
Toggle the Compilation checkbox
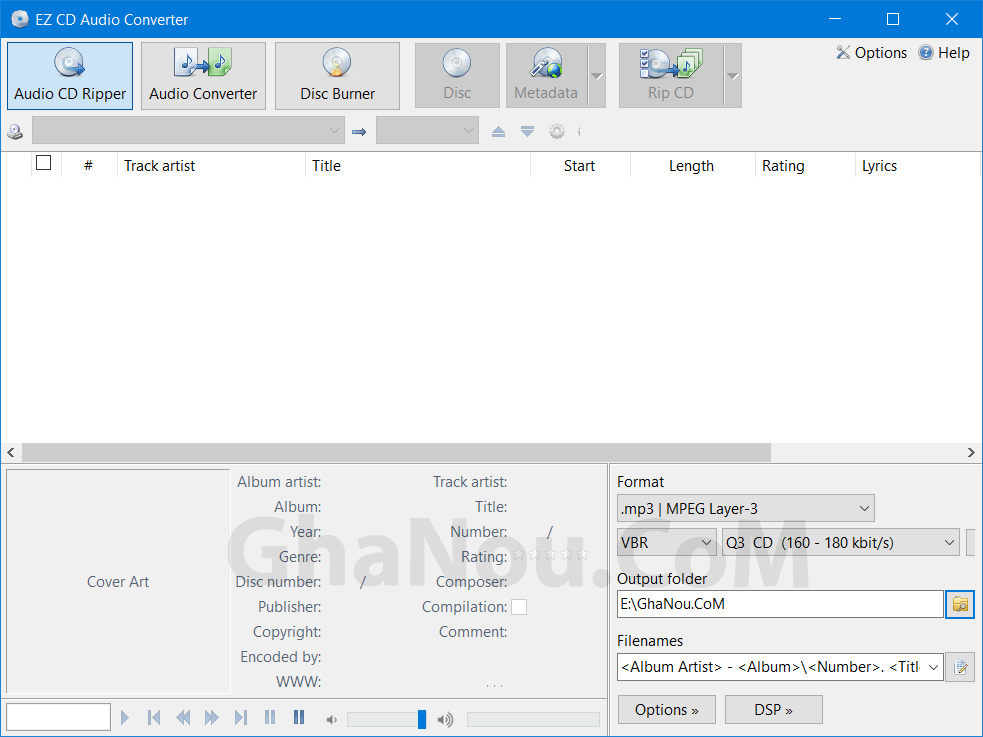[x=519, y=607]
